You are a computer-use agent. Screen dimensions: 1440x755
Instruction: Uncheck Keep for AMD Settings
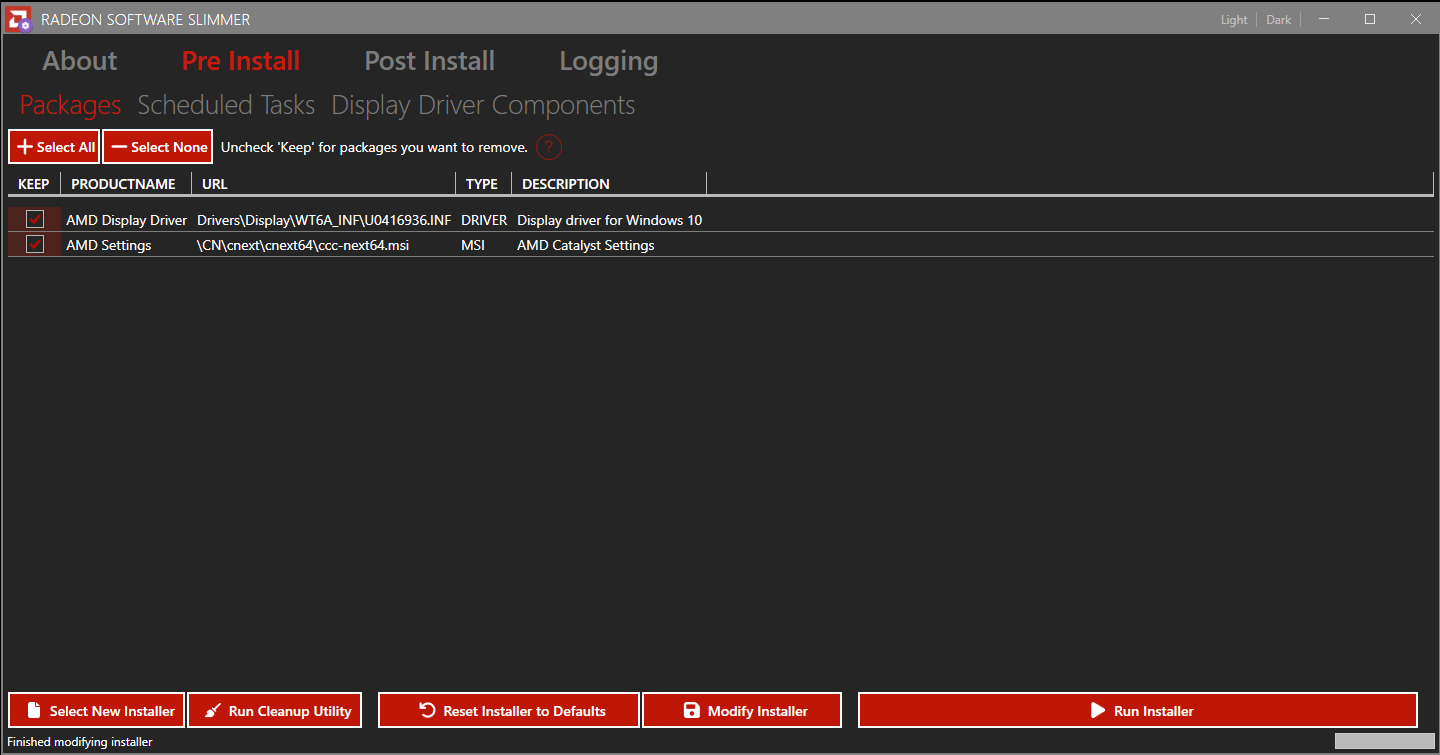[x=35, y=244]
